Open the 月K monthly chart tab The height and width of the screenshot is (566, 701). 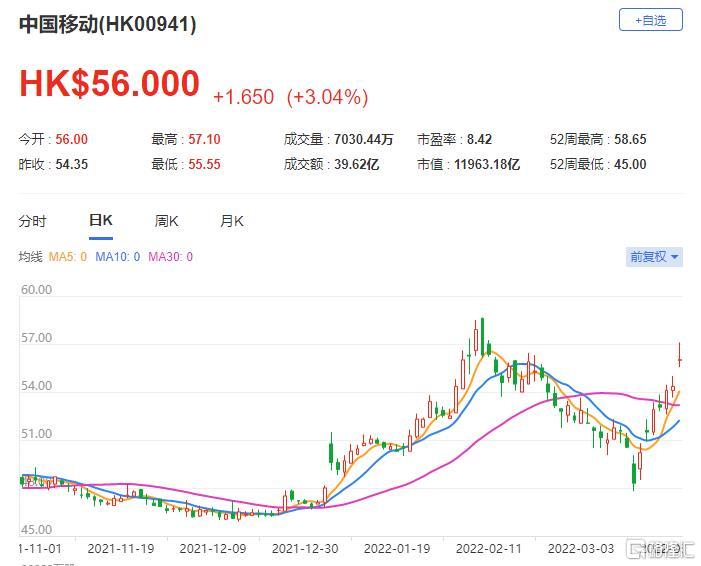(x=232, y=221)
